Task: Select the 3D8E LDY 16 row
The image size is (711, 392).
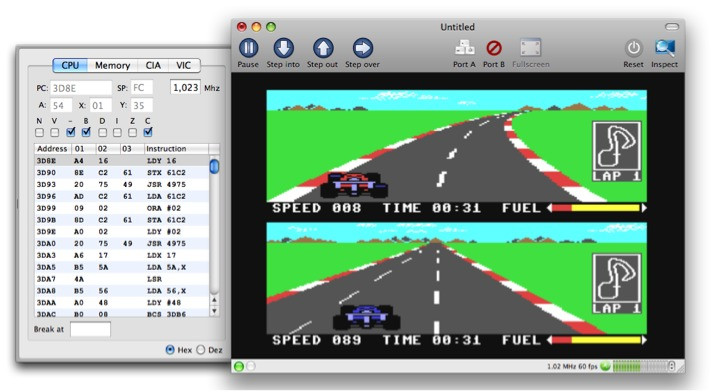Action: 122,161
